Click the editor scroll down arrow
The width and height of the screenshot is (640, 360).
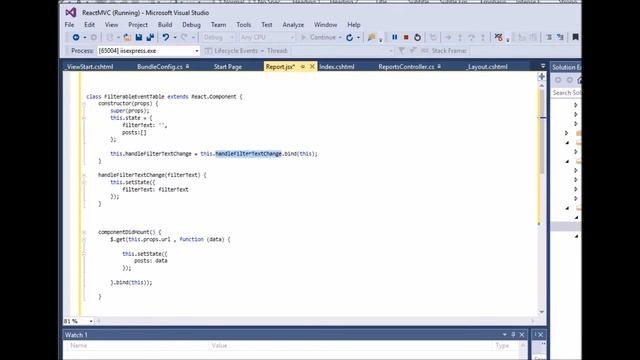click(542, 312)
